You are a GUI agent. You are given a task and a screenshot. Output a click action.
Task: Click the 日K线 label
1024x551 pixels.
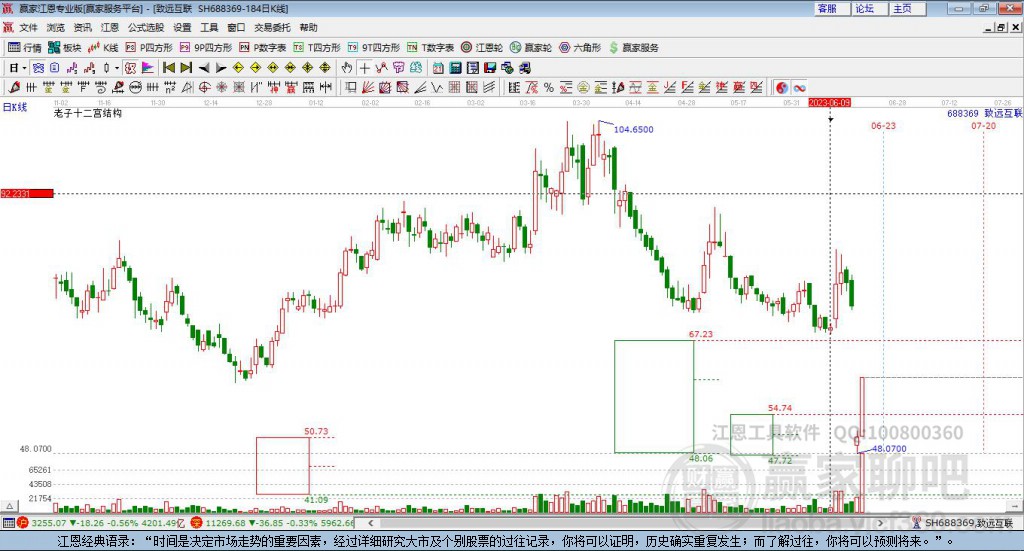point(15,107)
